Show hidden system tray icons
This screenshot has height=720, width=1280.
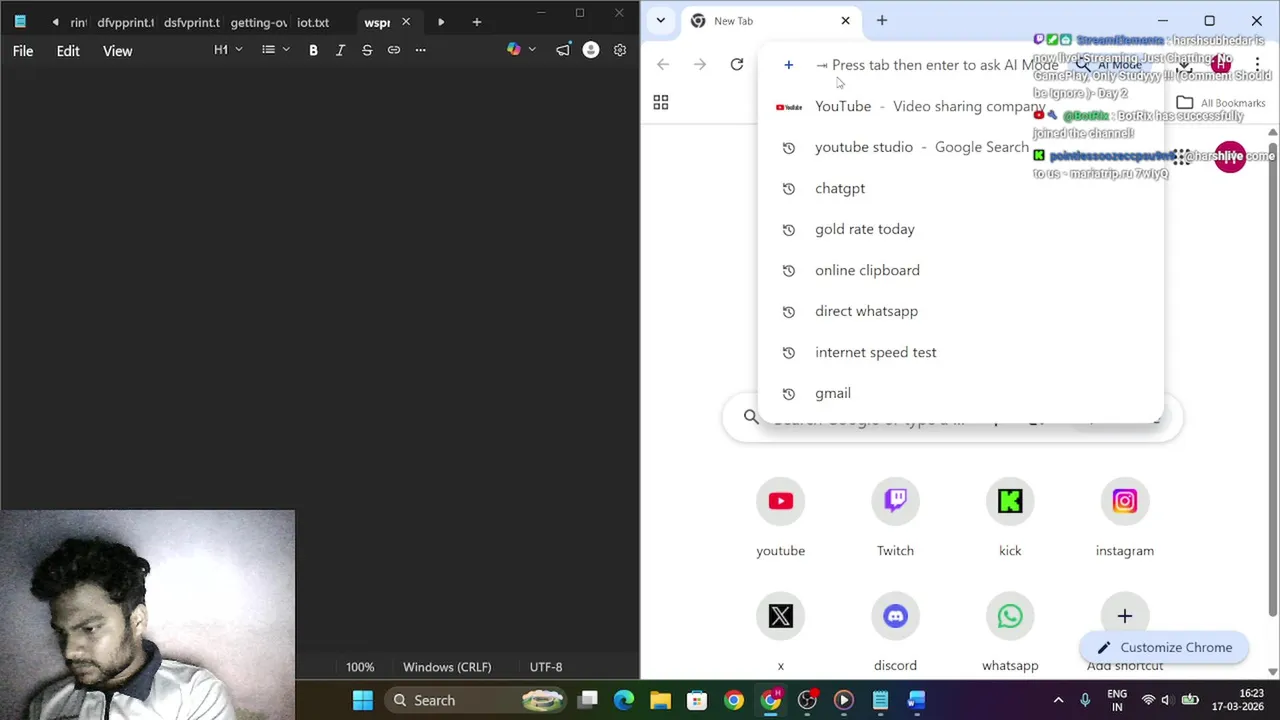tap(1058, 700)
